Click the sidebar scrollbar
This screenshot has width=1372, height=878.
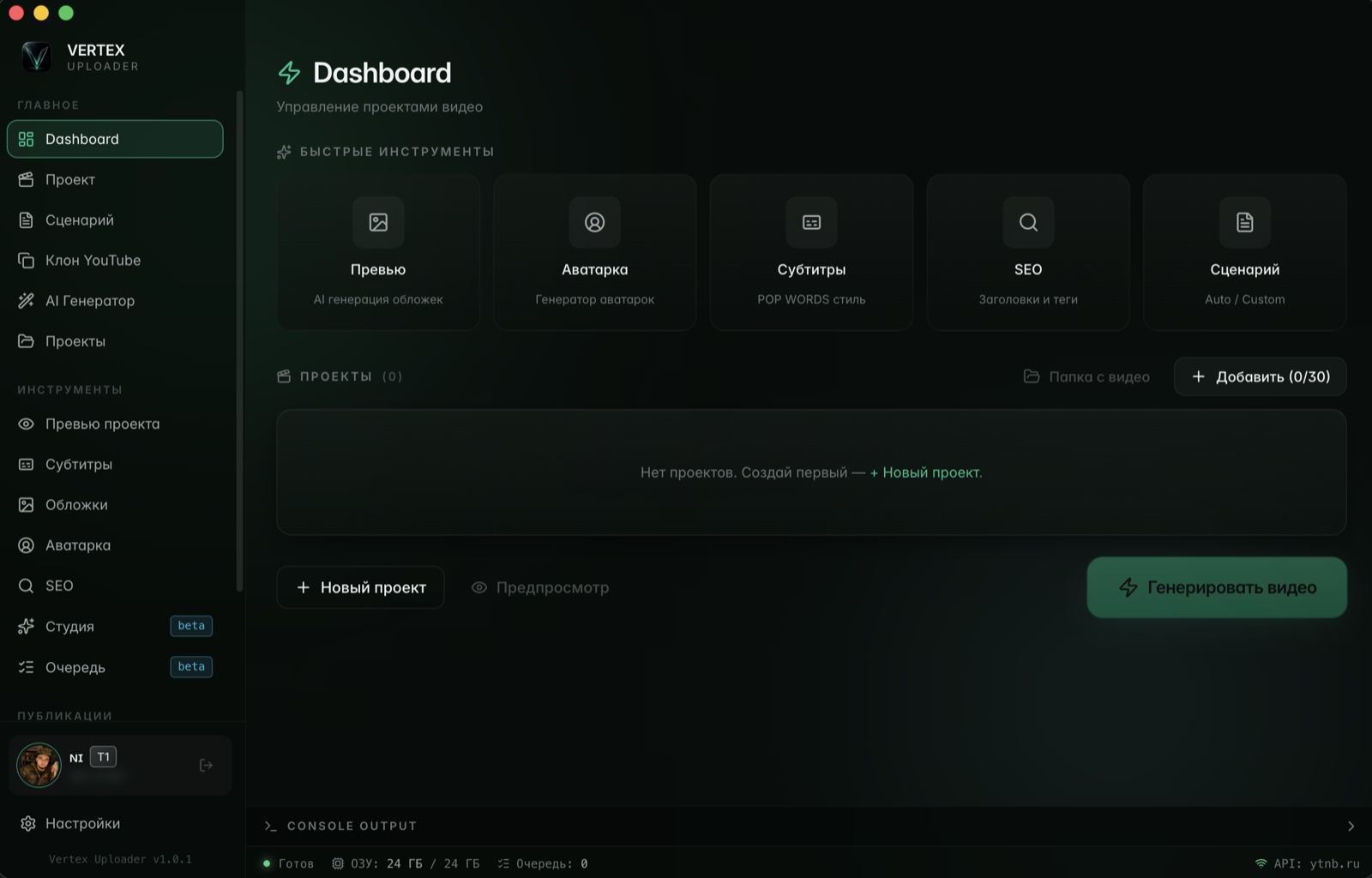tap(239, 341)
